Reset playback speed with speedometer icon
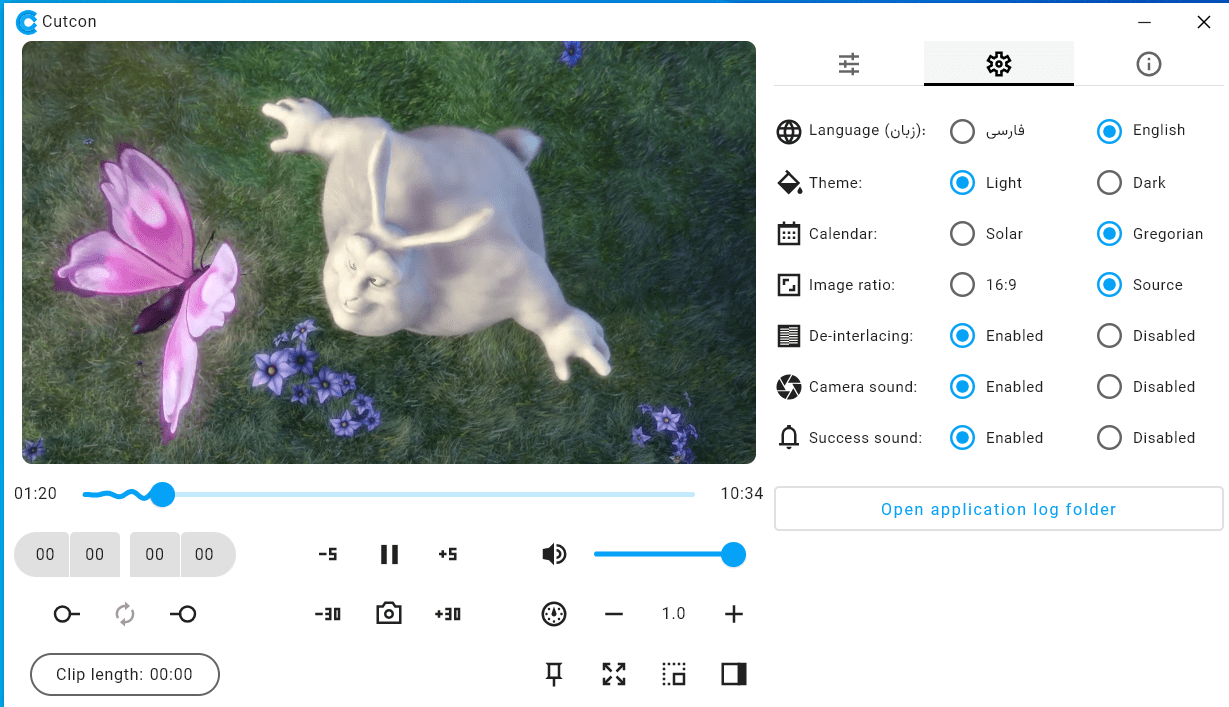1229x707 pixels. tap(554, 614)
